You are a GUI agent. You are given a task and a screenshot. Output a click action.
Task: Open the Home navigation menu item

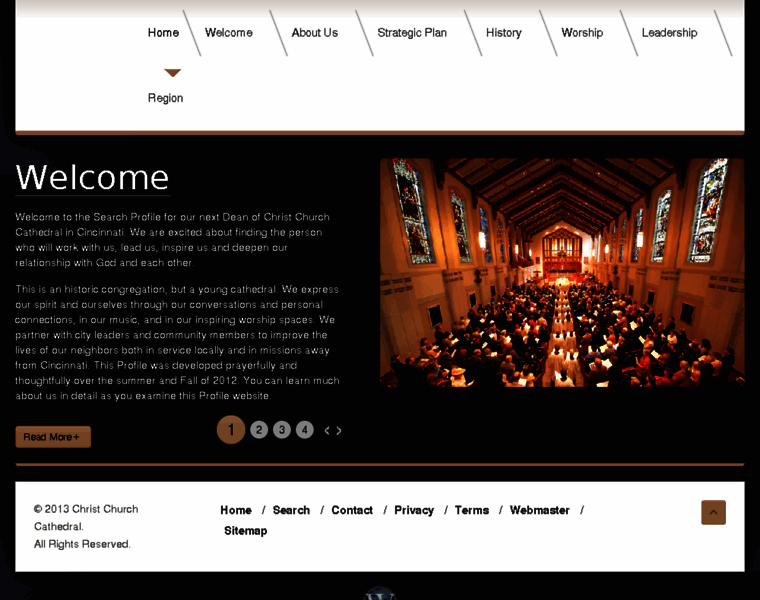click(163, 32)
